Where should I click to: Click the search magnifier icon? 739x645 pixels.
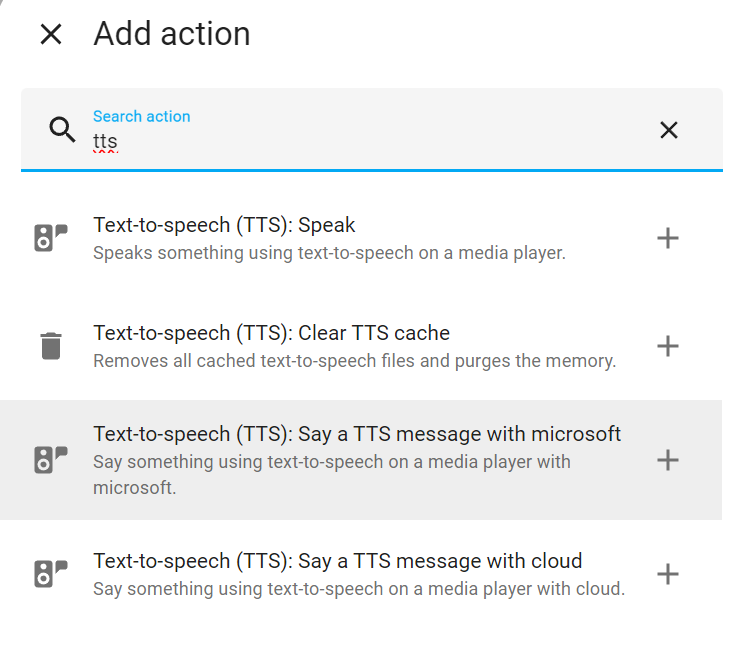(62, 130)
